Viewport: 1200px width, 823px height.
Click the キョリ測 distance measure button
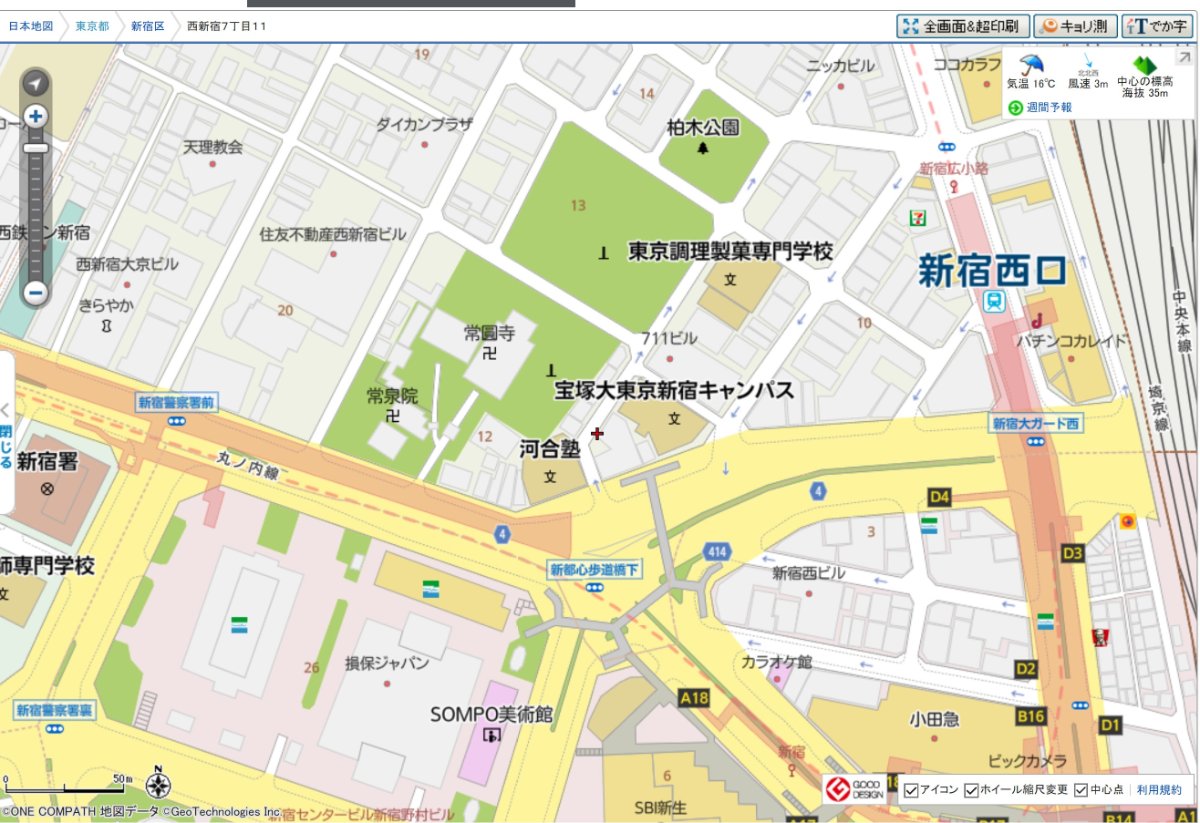[1075, 26]
